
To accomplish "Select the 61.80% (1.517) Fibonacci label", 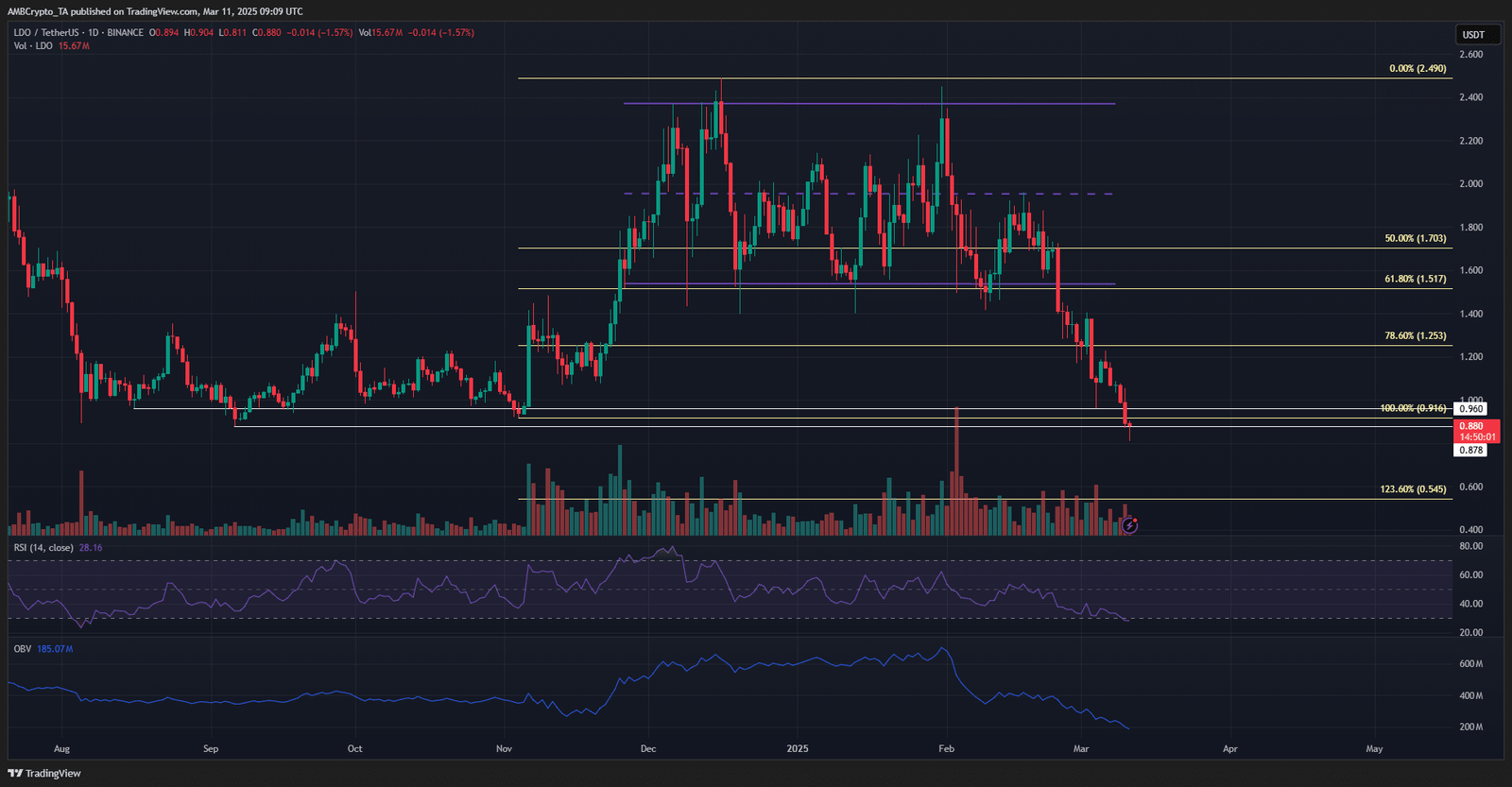I will (1415, 280).
